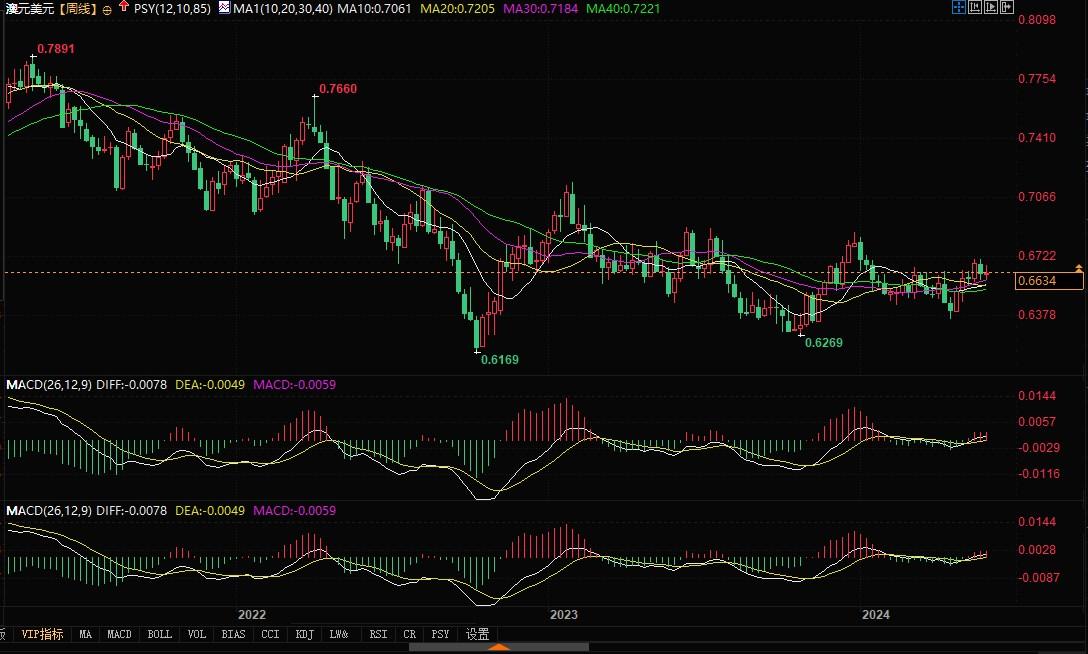Switch to the KDJ indicator tab
The image size is (1088, 654).
click(x=303, y=634)
